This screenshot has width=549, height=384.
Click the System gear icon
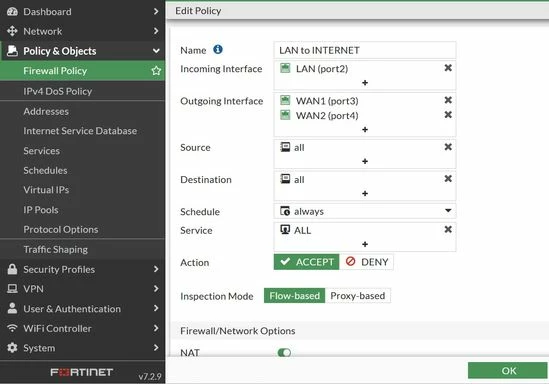tap(12, 348)
